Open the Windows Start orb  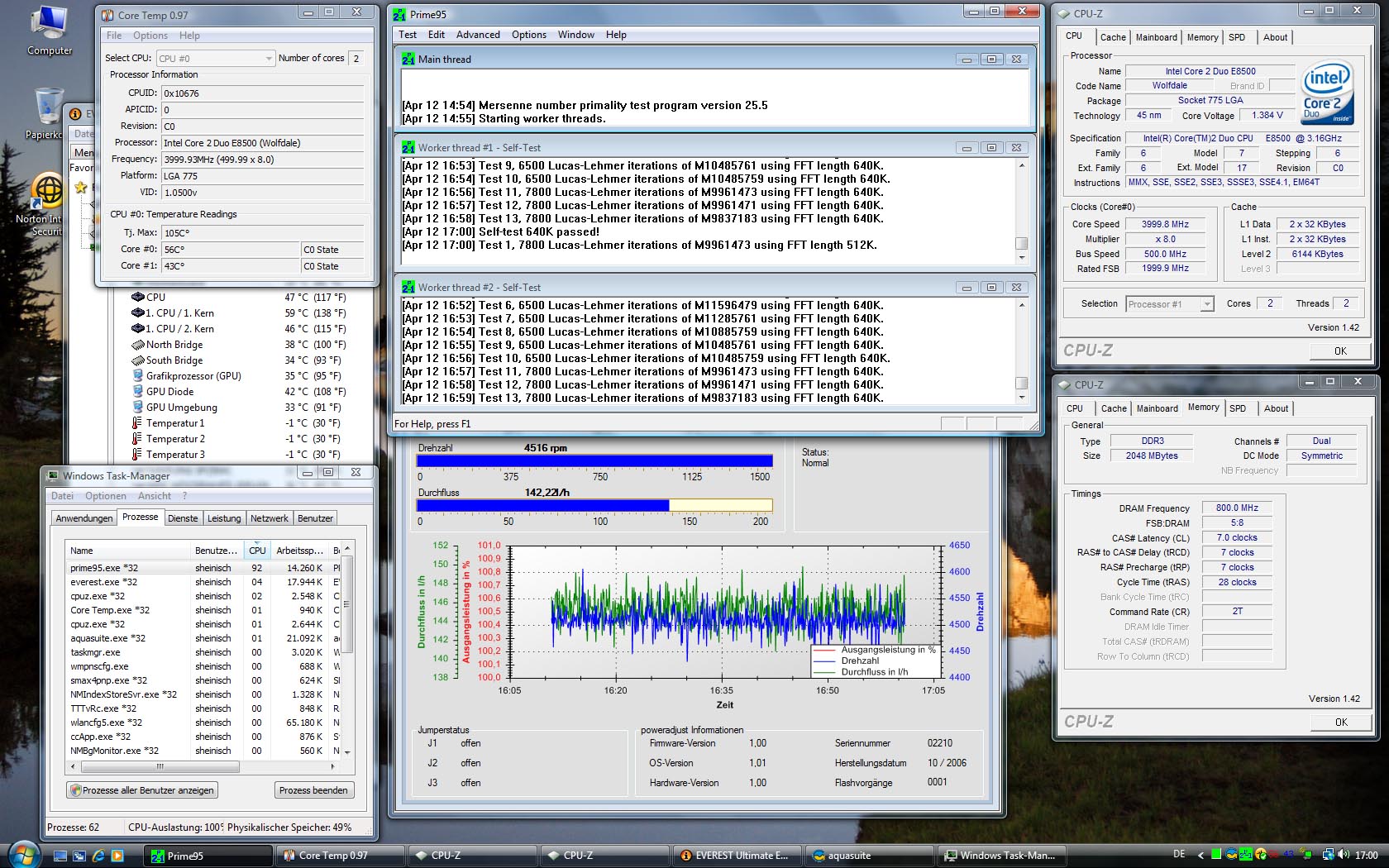(23, 854)
